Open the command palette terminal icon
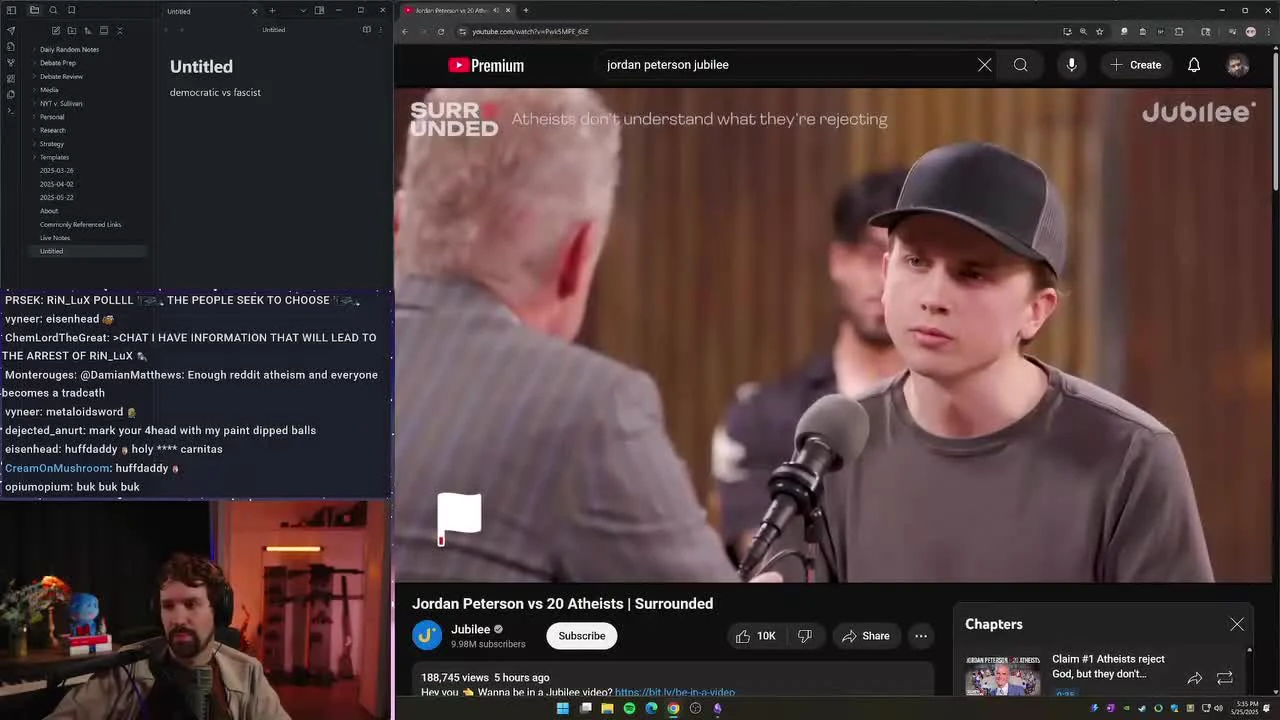This screenshot has width=1280, height=720. pyautogui.click(x=11, y=110)
